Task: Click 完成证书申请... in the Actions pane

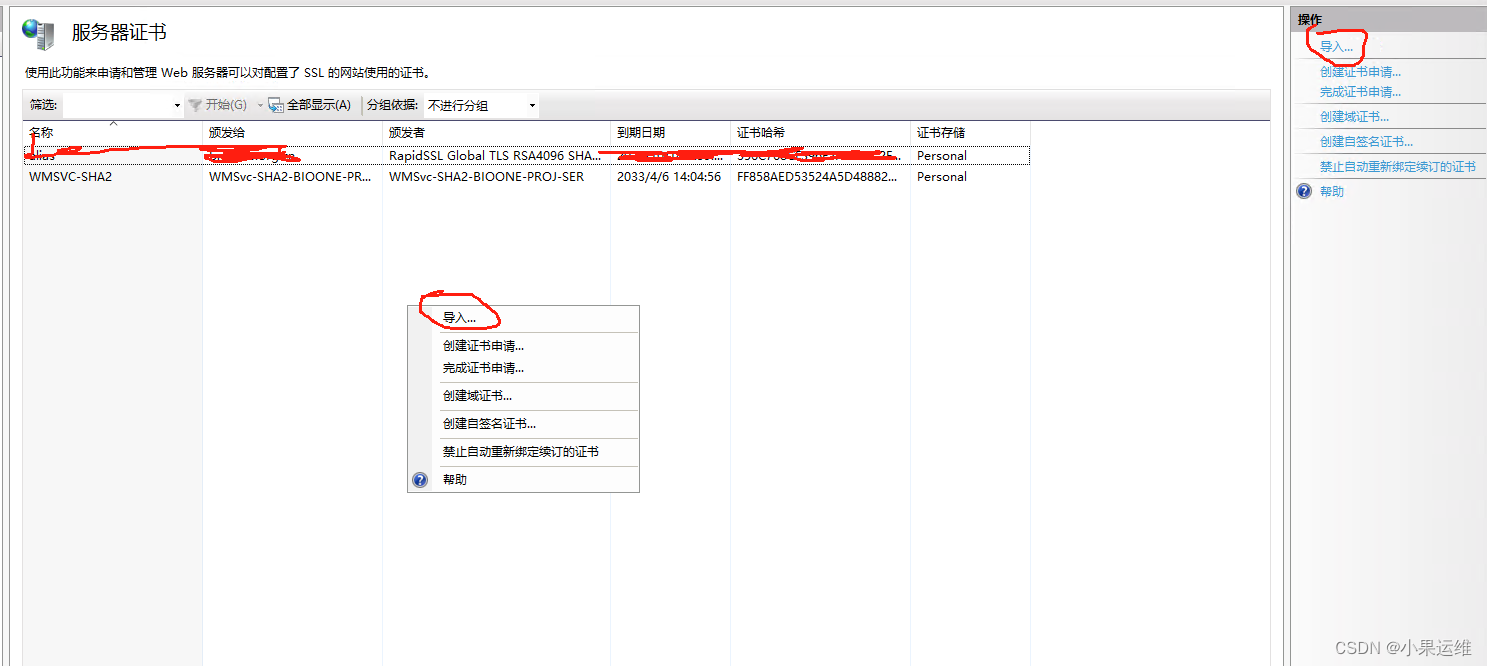Action: 1360,92
